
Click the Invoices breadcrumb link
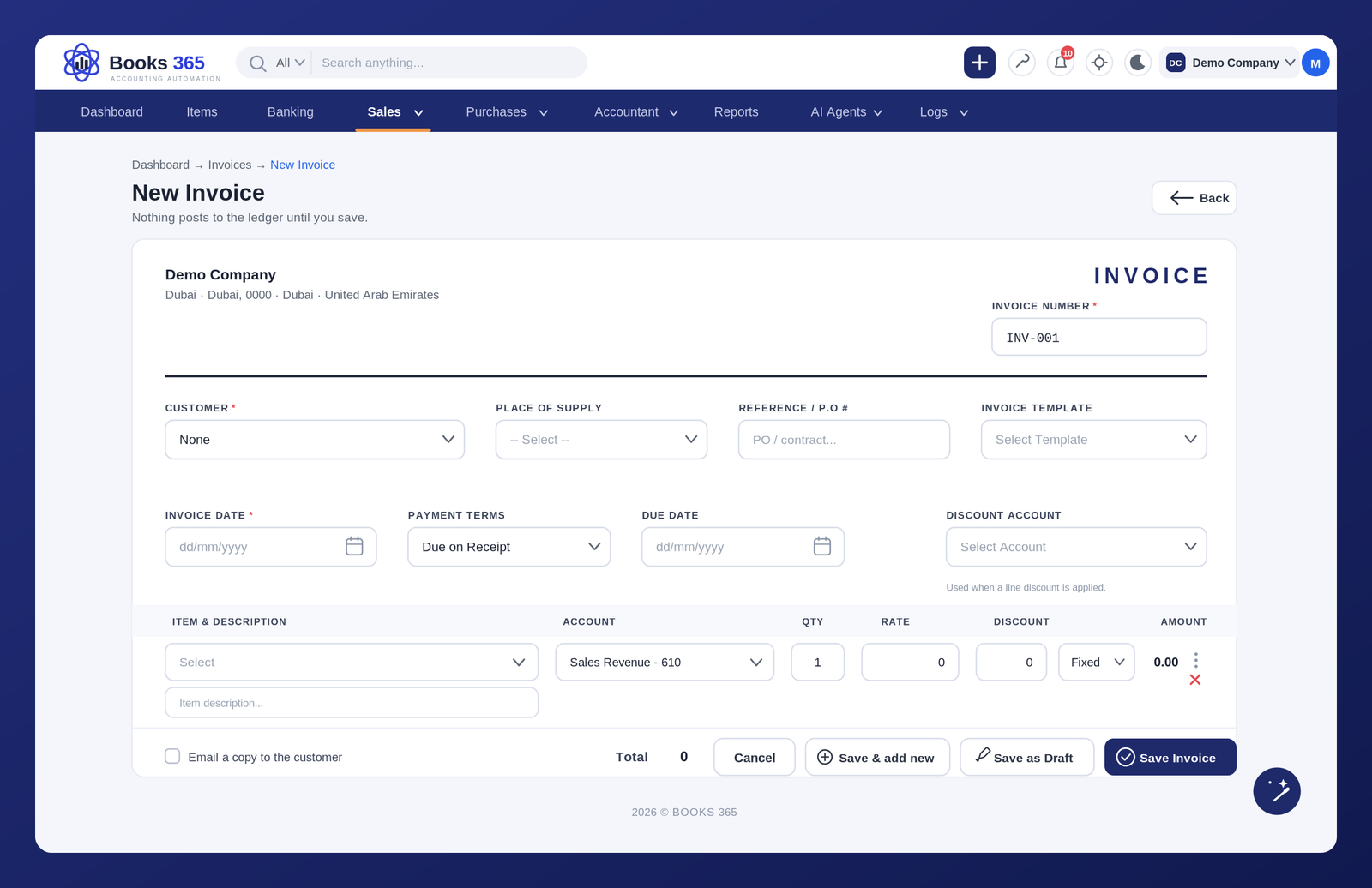click(x=230, y=165)
